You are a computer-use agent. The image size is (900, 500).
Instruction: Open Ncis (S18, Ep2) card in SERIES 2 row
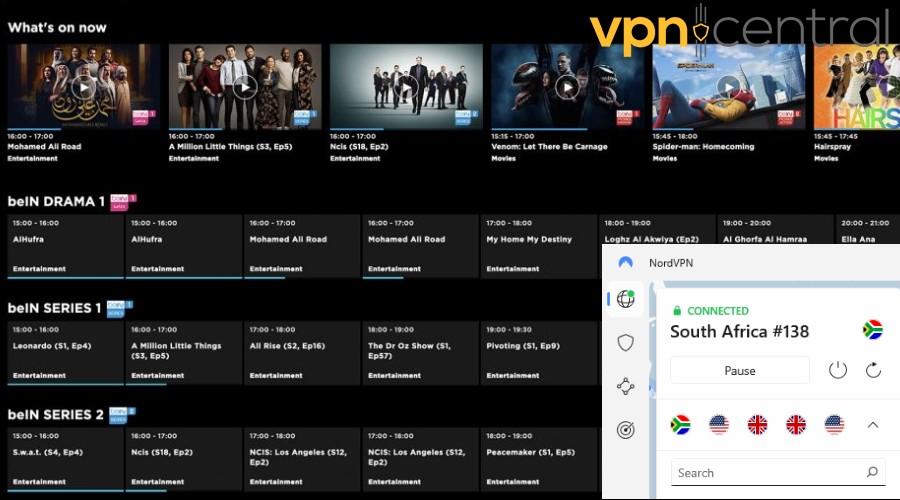[x=184, y=459]
